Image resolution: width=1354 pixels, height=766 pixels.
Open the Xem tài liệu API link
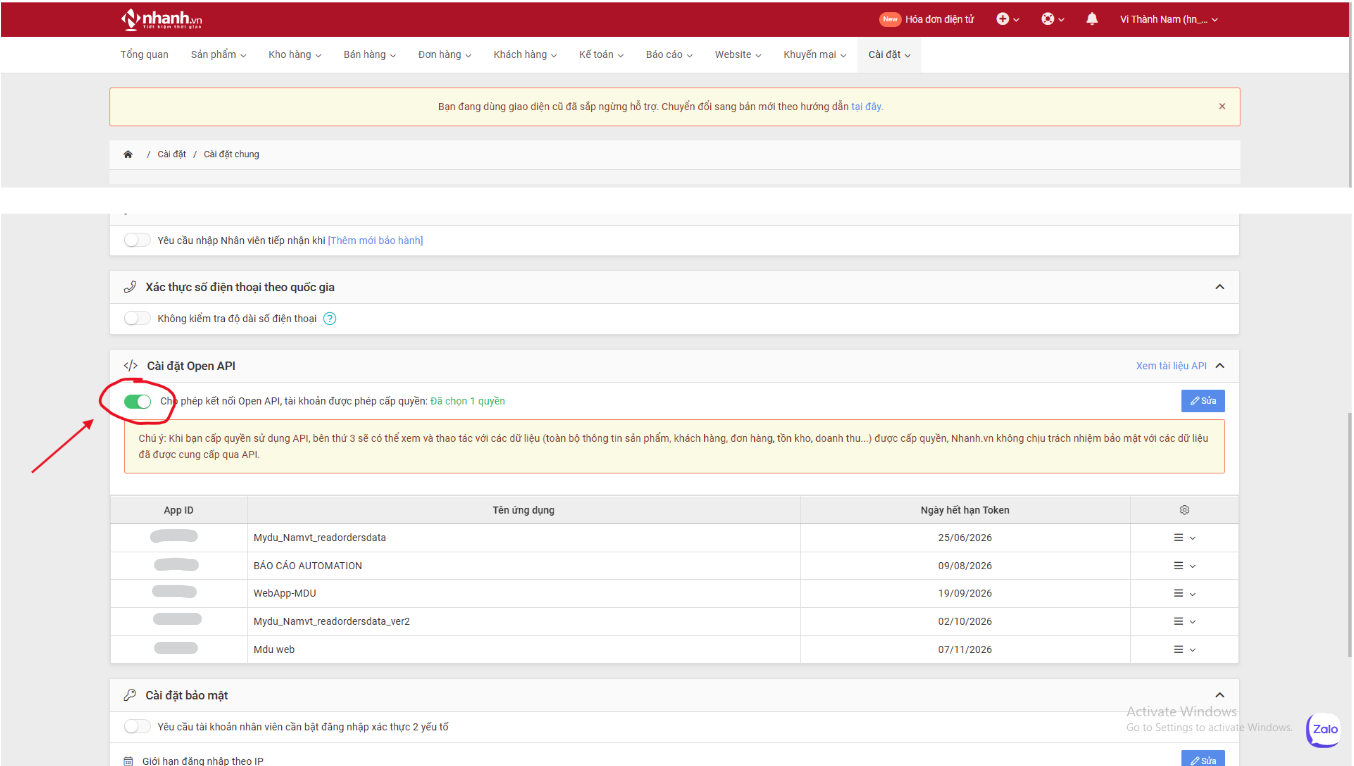pyautogui.click(x=1171, y=366)
